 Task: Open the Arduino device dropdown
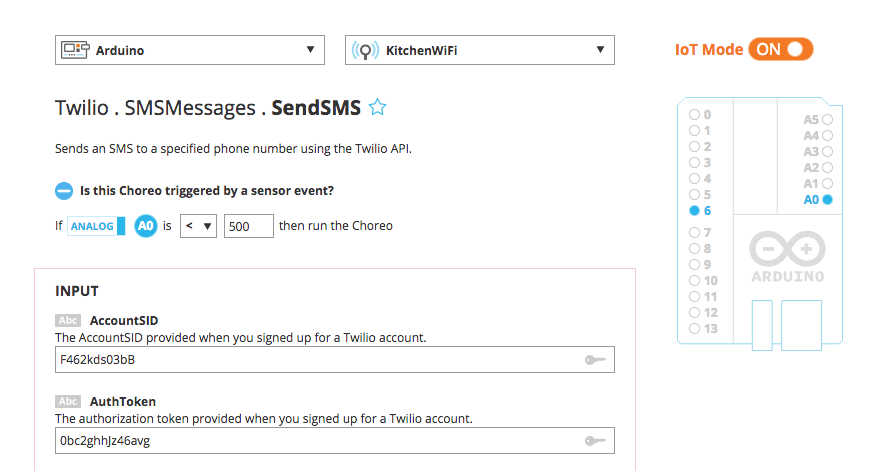[x=190, y=50]
